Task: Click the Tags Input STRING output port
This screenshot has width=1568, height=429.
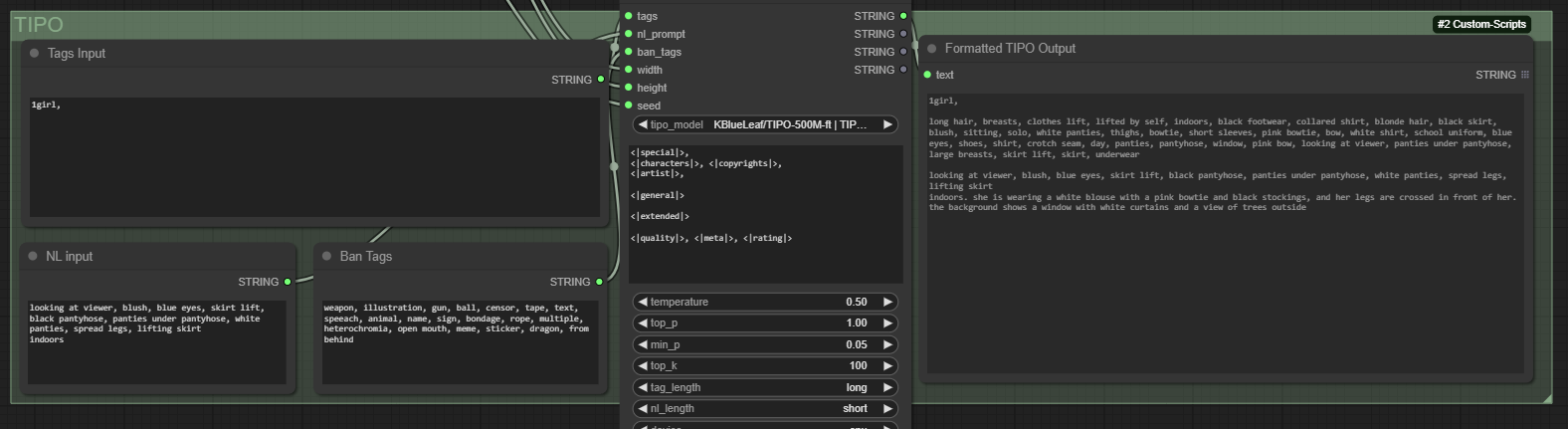Action: click(x=601, y=80)
